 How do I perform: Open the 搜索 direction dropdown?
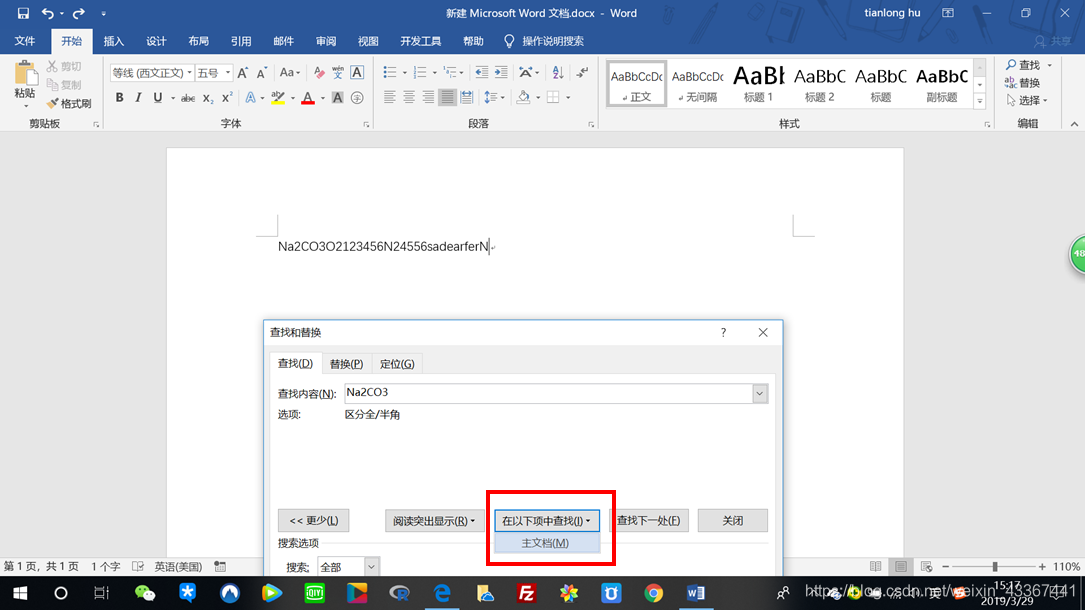(x=371, y=567)
